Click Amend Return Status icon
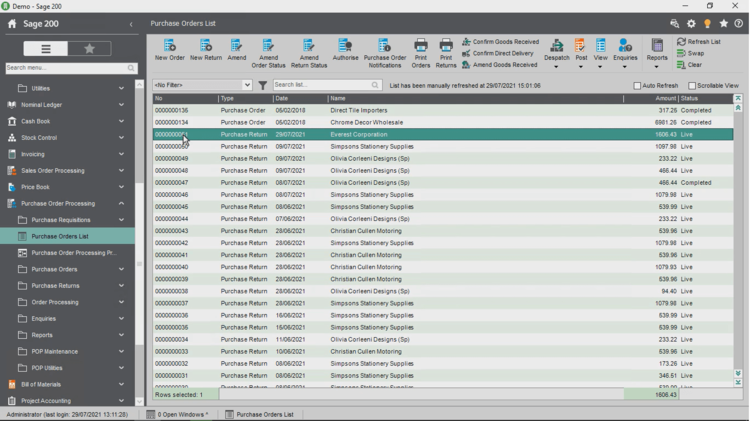Image resolution: width=750 pixels, height=421 pixels. [x=309, y=53]
